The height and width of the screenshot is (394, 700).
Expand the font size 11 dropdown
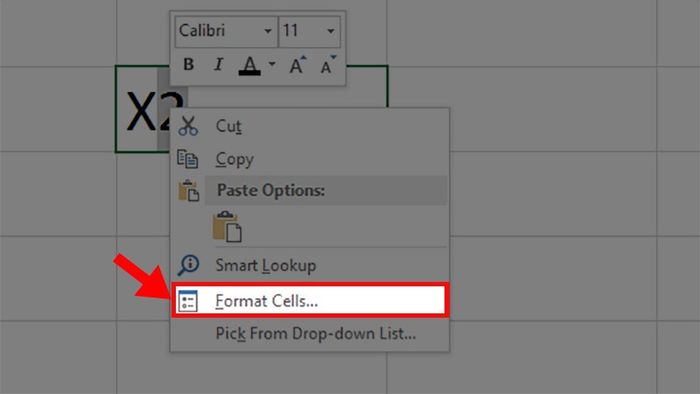coord(309,31)
